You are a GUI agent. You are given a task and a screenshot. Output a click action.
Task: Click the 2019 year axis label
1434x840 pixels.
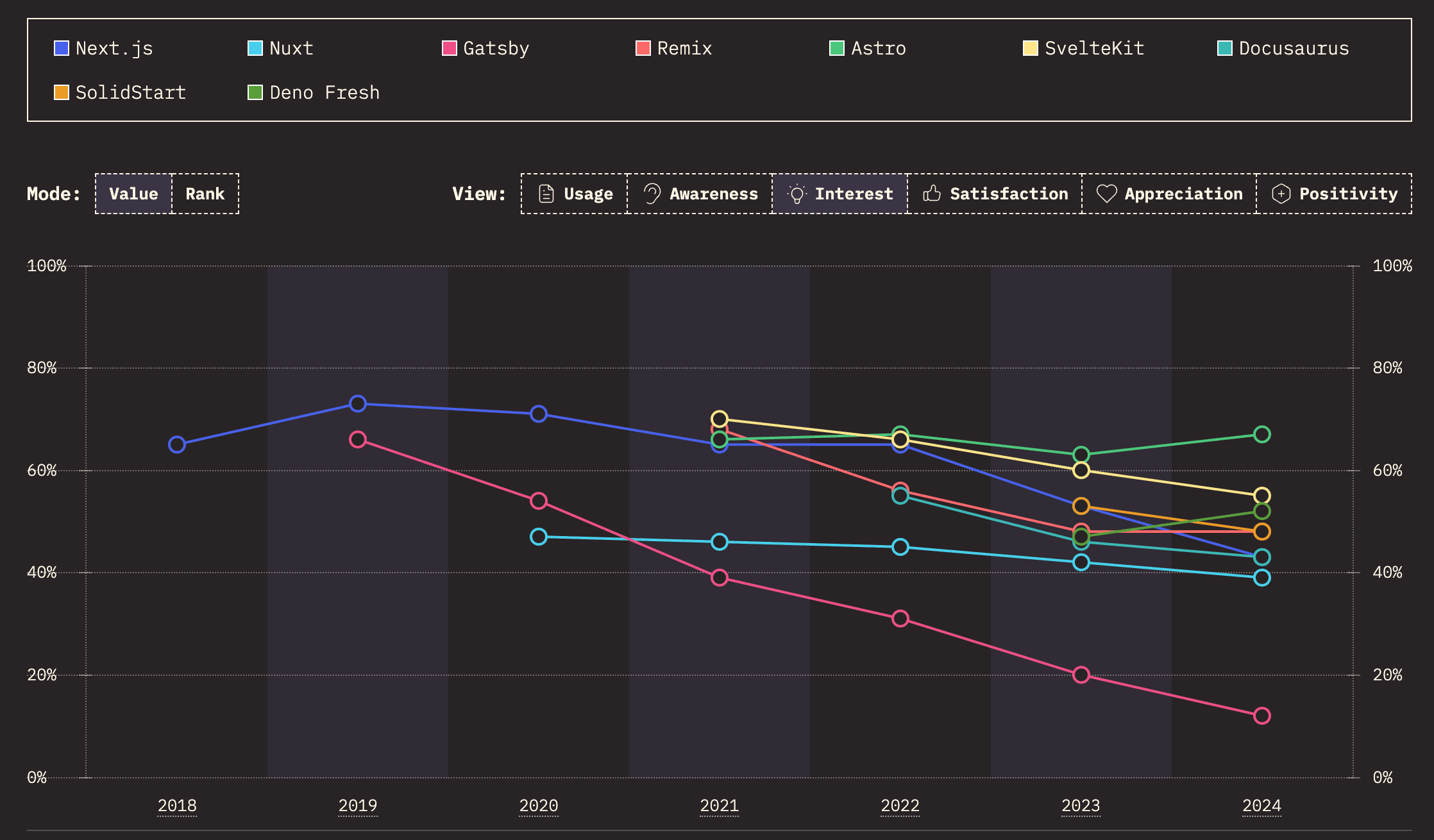[x=358, y=805]
